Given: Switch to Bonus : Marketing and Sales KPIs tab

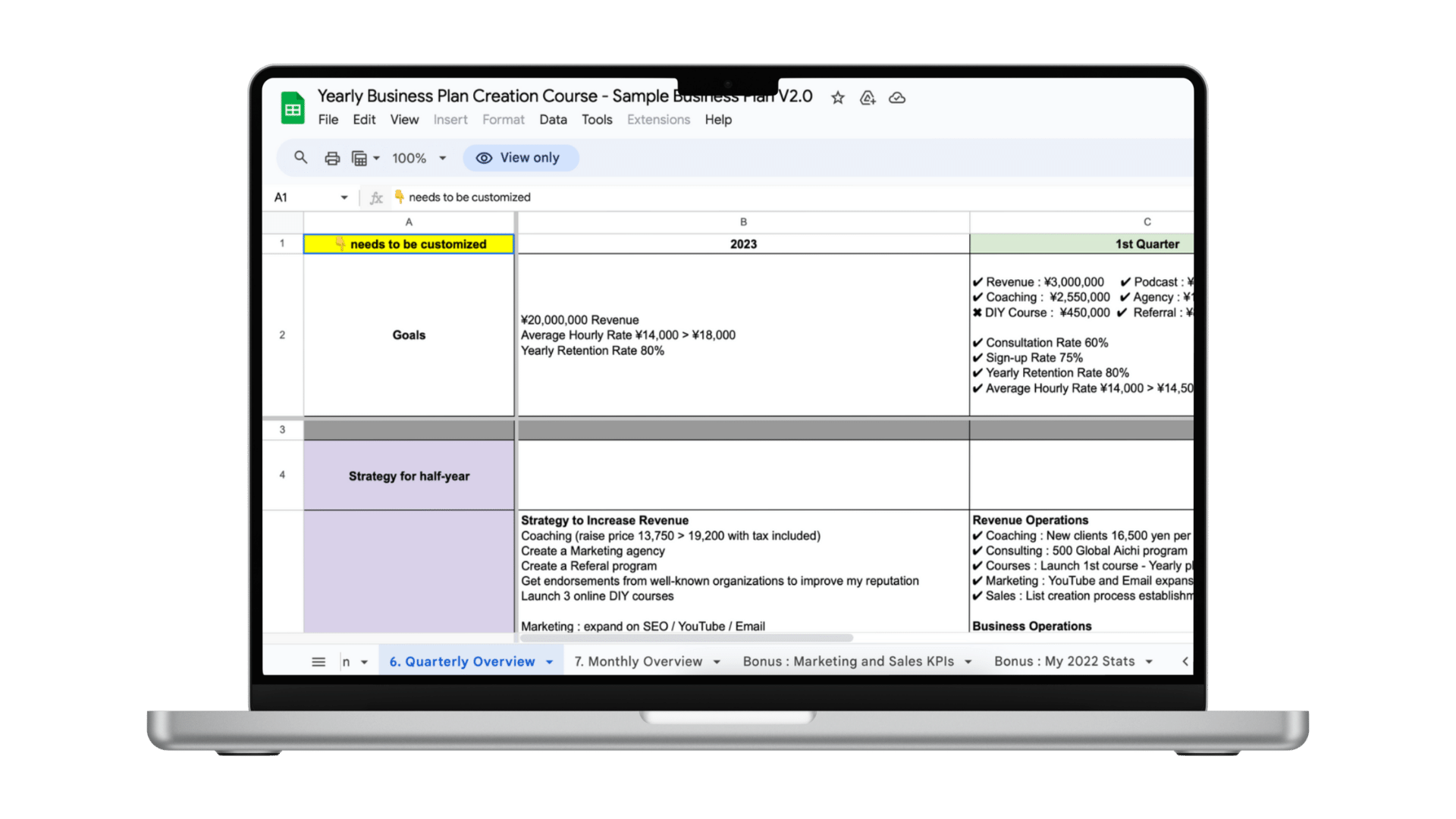Looking at the screenshot, I should click(848, 661).
